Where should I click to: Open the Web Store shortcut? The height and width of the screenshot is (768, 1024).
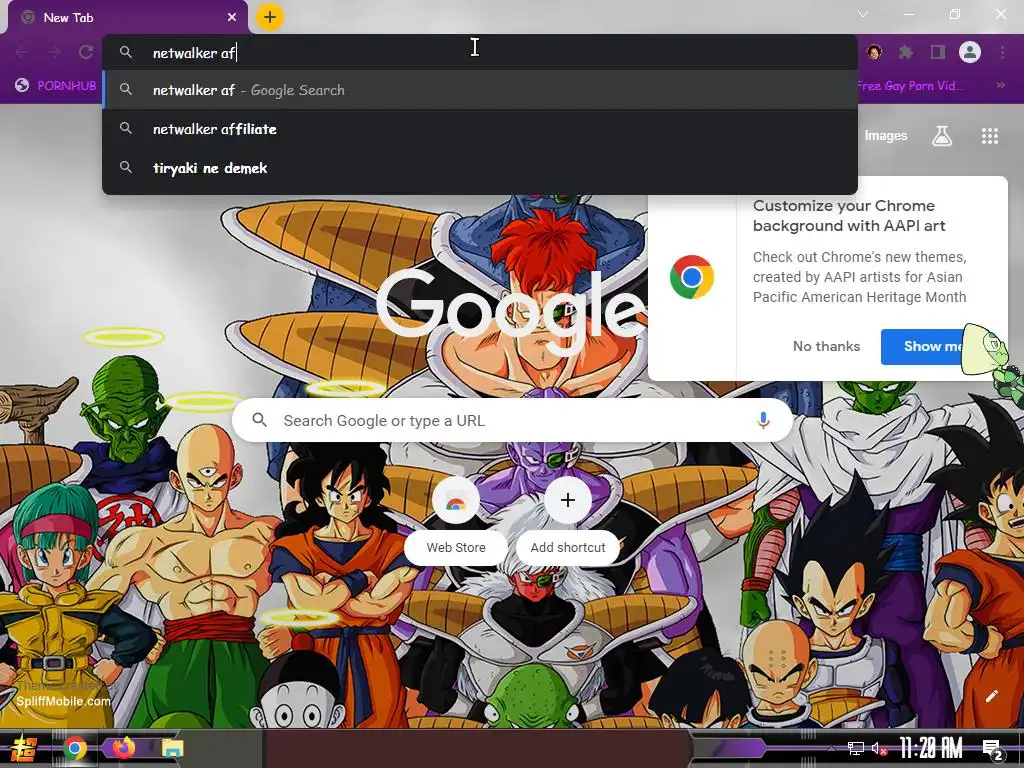456,521
